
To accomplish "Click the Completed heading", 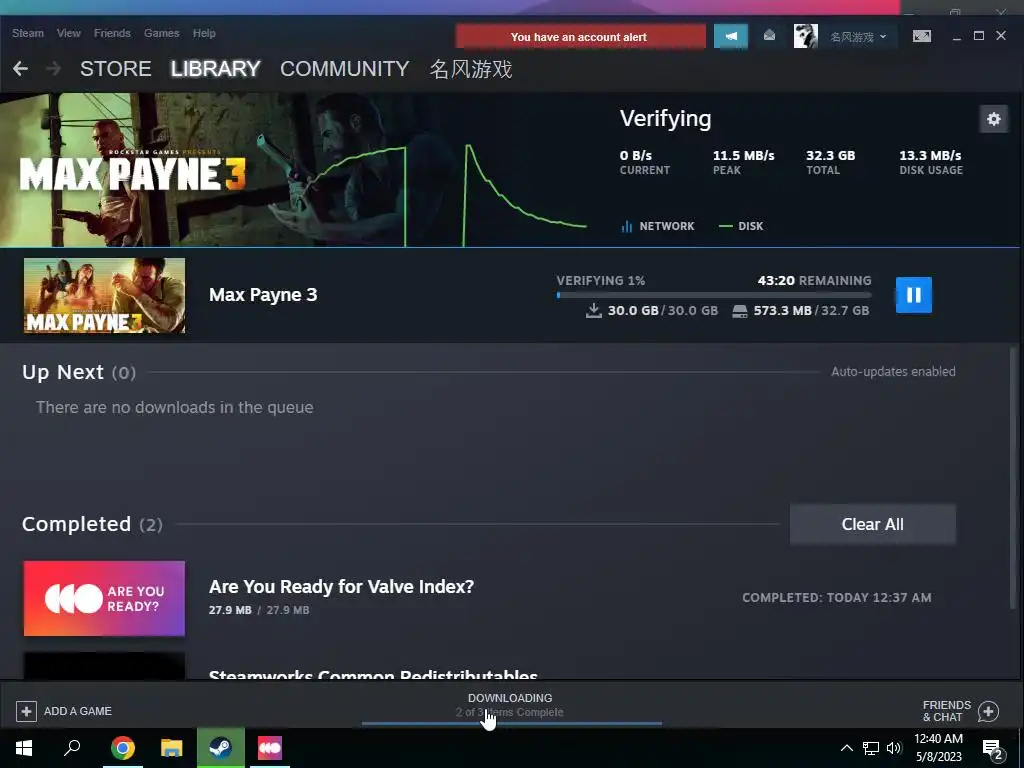I will tap(76, 524).
